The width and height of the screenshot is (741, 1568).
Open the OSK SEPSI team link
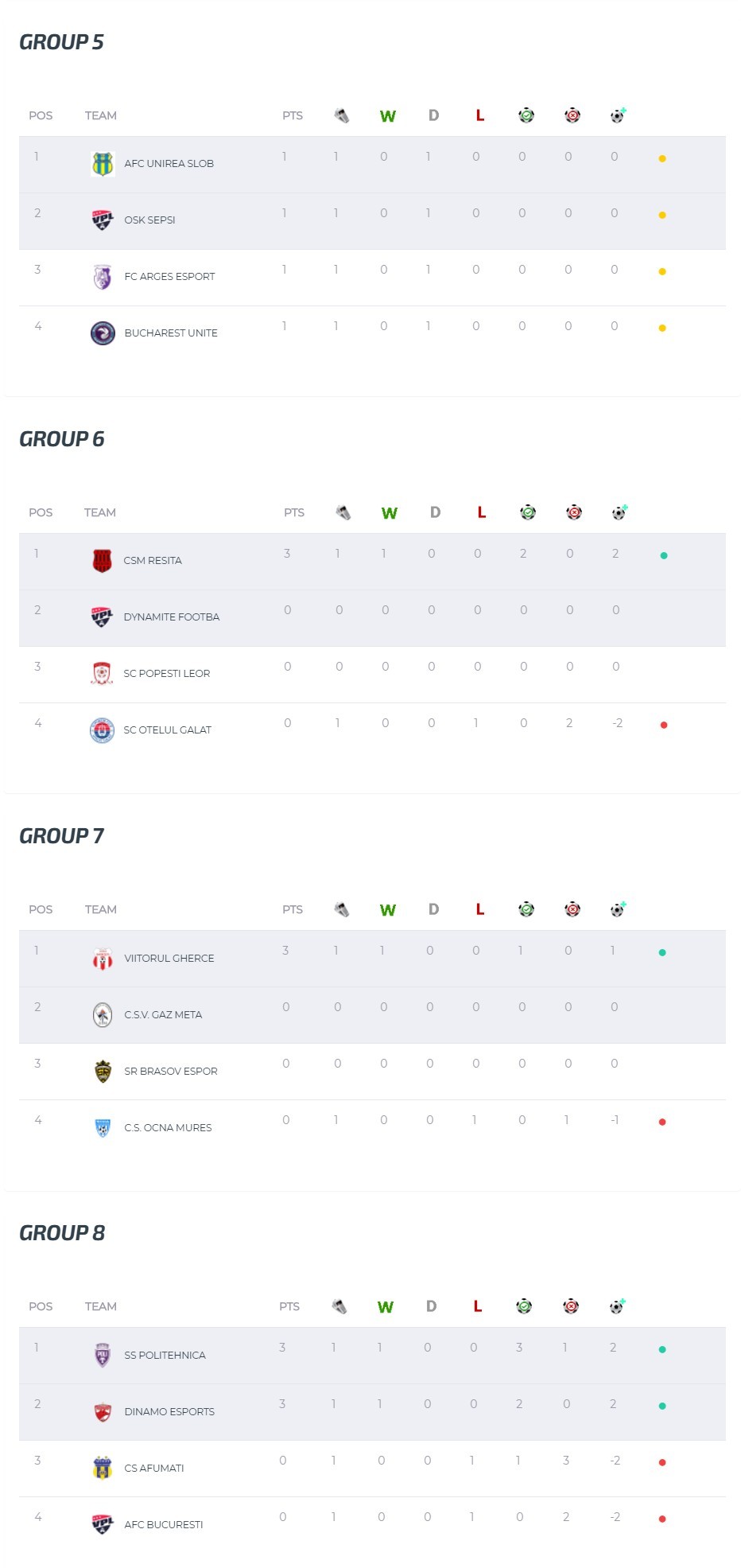coord(149,220)
